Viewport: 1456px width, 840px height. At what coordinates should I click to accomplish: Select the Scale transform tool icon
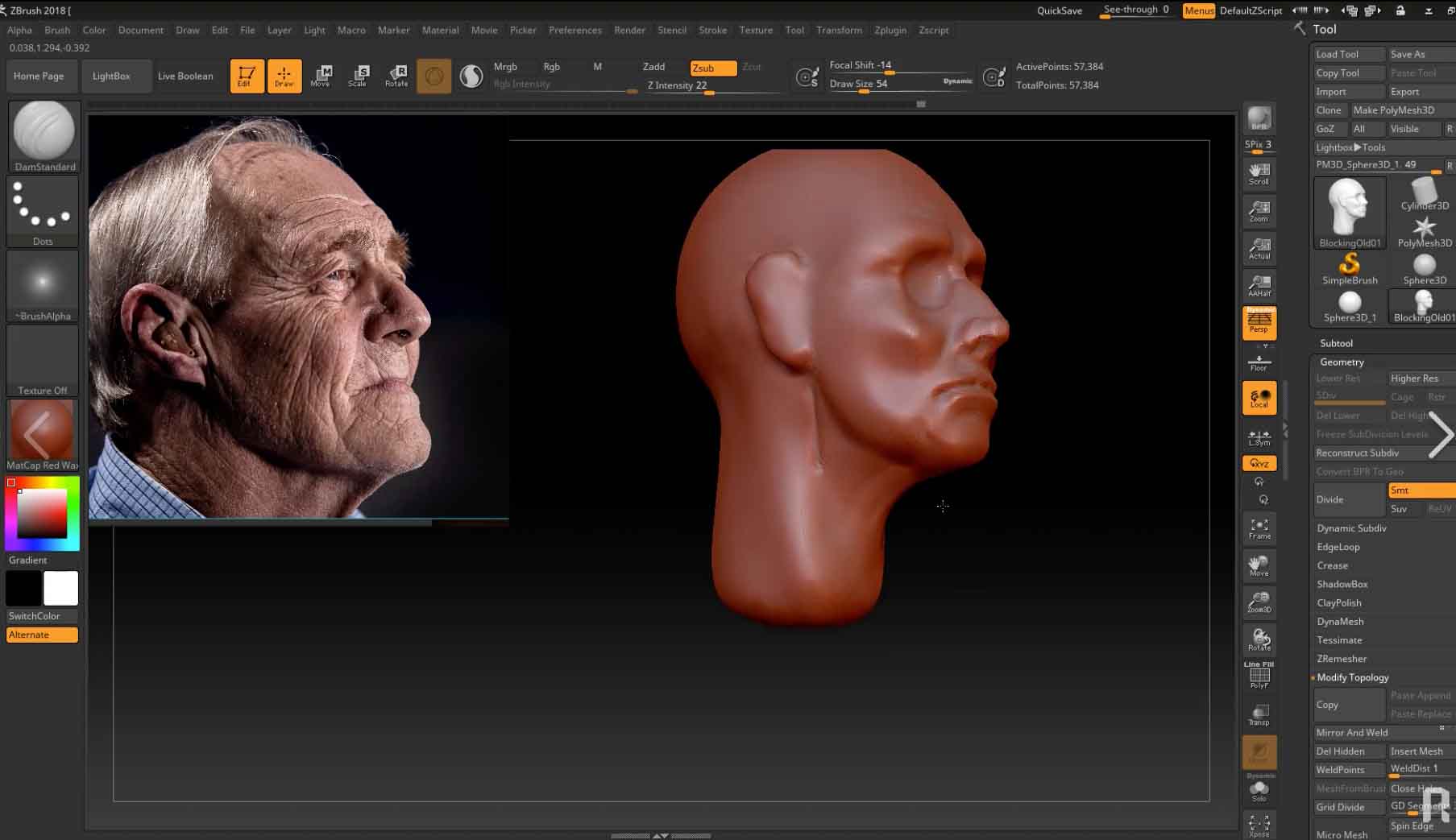[358, 76]
